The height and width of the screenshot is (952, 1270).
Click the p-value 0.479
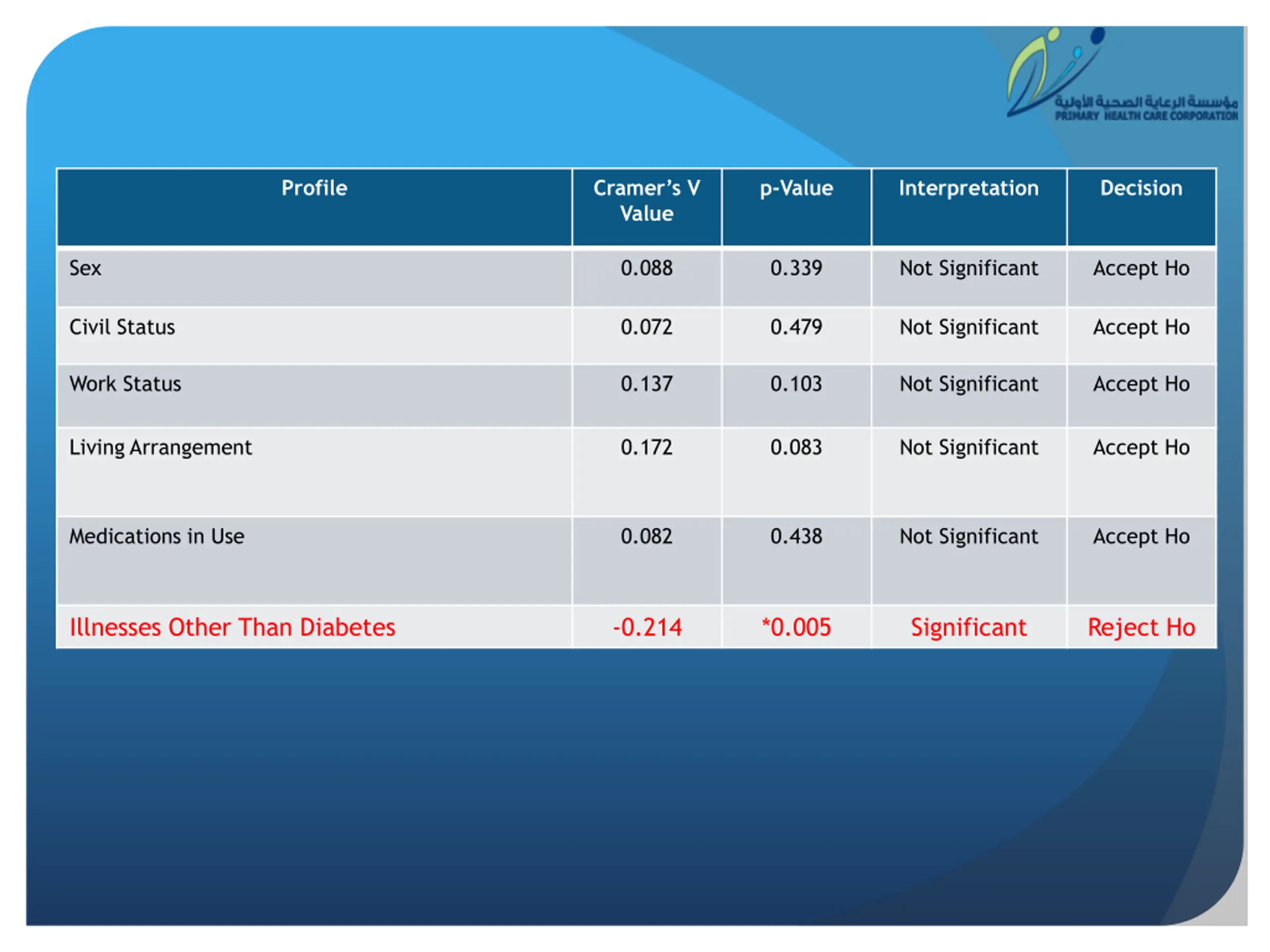[796, 327]
